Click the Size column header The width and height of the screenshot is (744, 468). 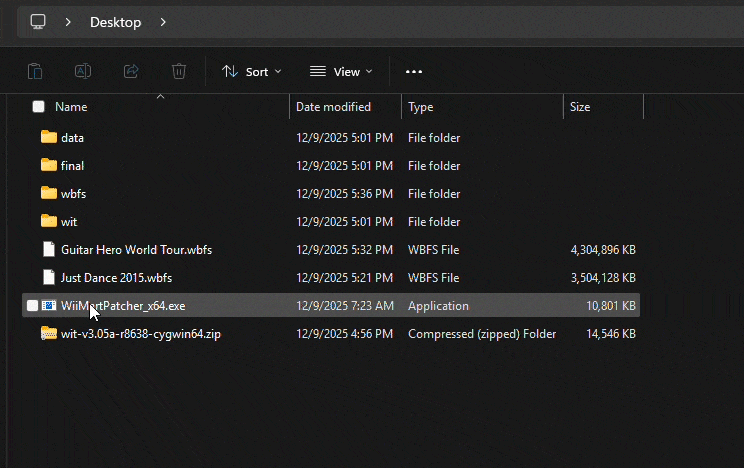pyautogui.click(x=580, y=107)
